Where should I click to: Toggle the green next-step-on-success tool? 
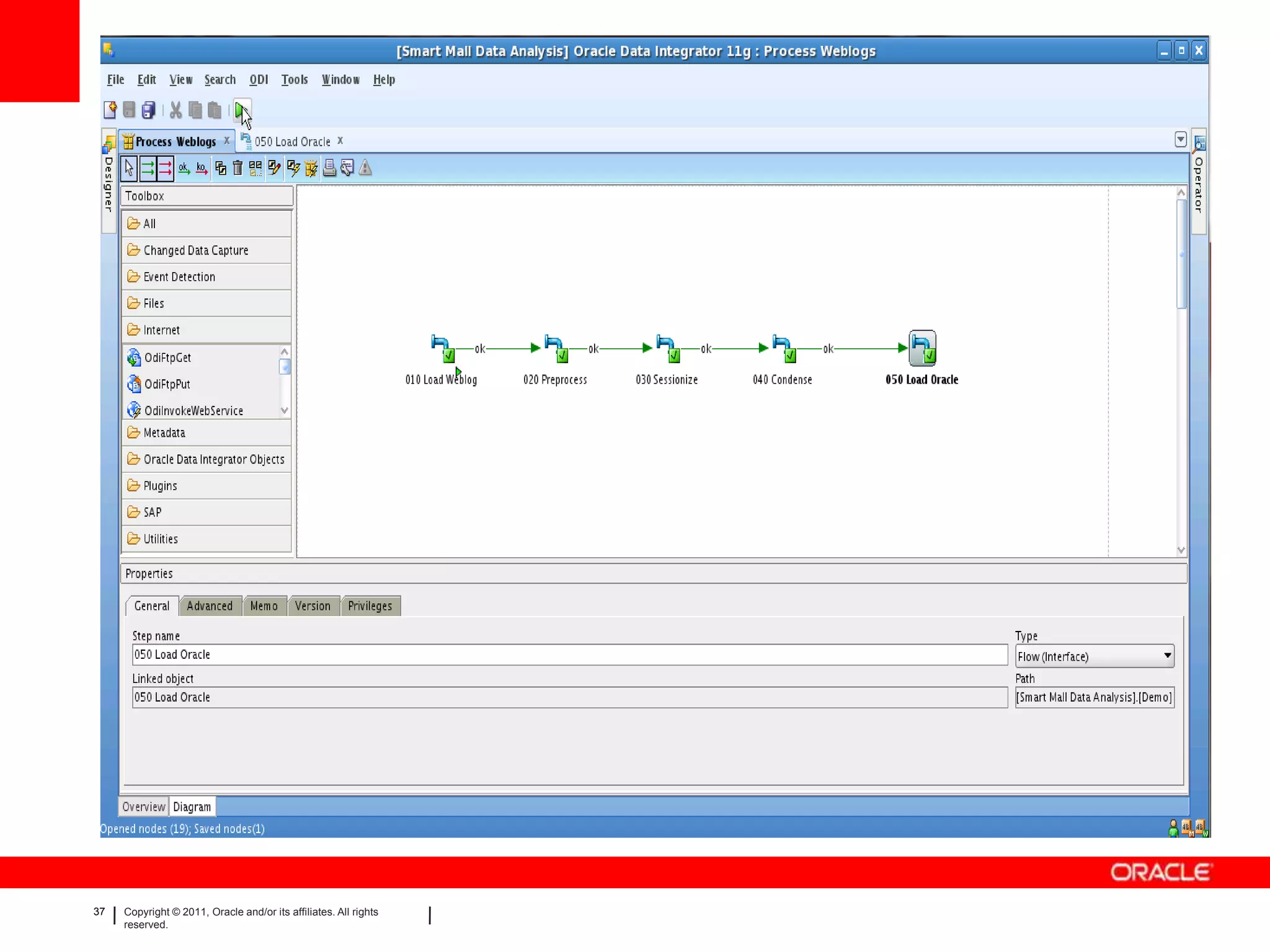click(148, 168)
